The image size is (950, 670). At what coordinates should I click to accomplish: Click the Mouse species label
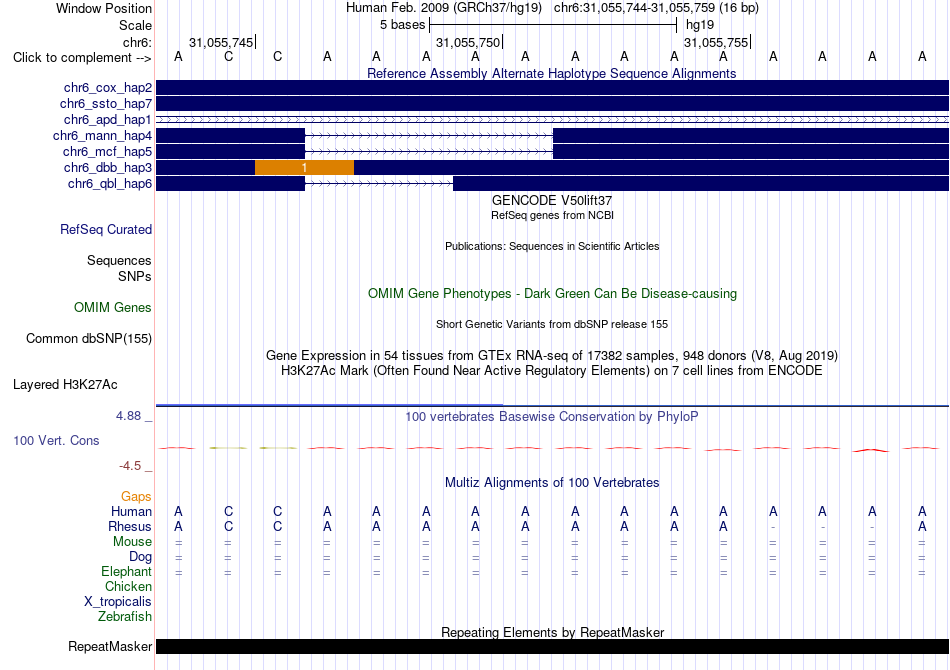132,542
